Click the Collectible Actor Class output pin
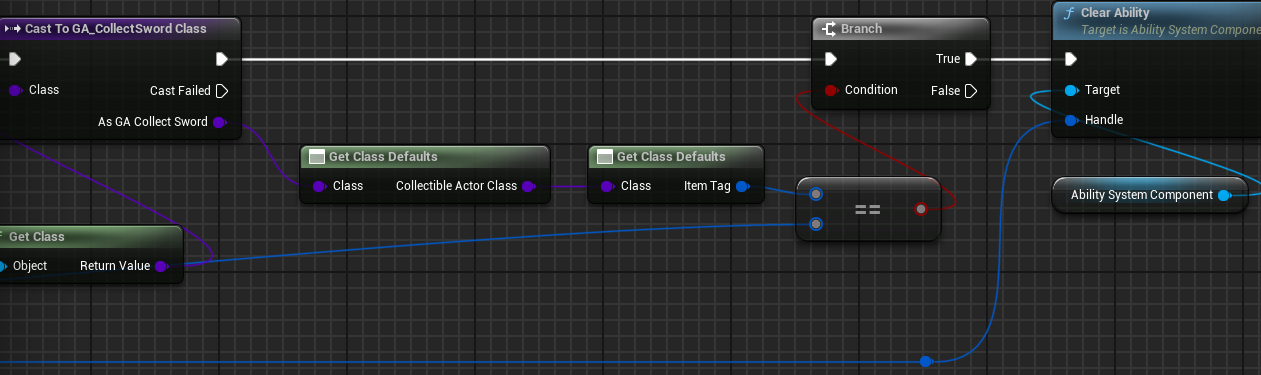Image resolution: width=1261 pixels, height=375 pixels. [x=528, y=186]
